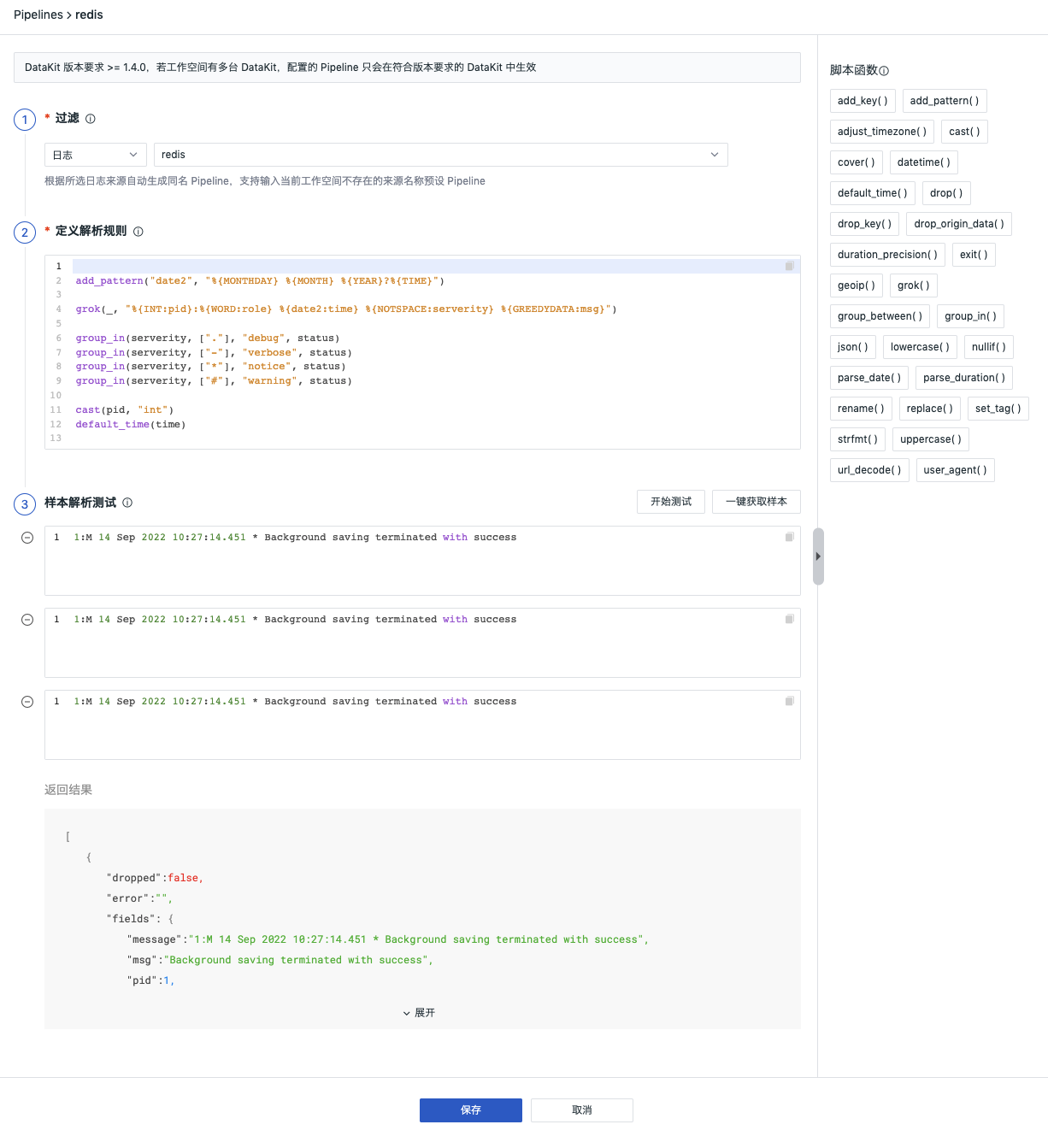Insert the set_tag() function

(998, 409)
